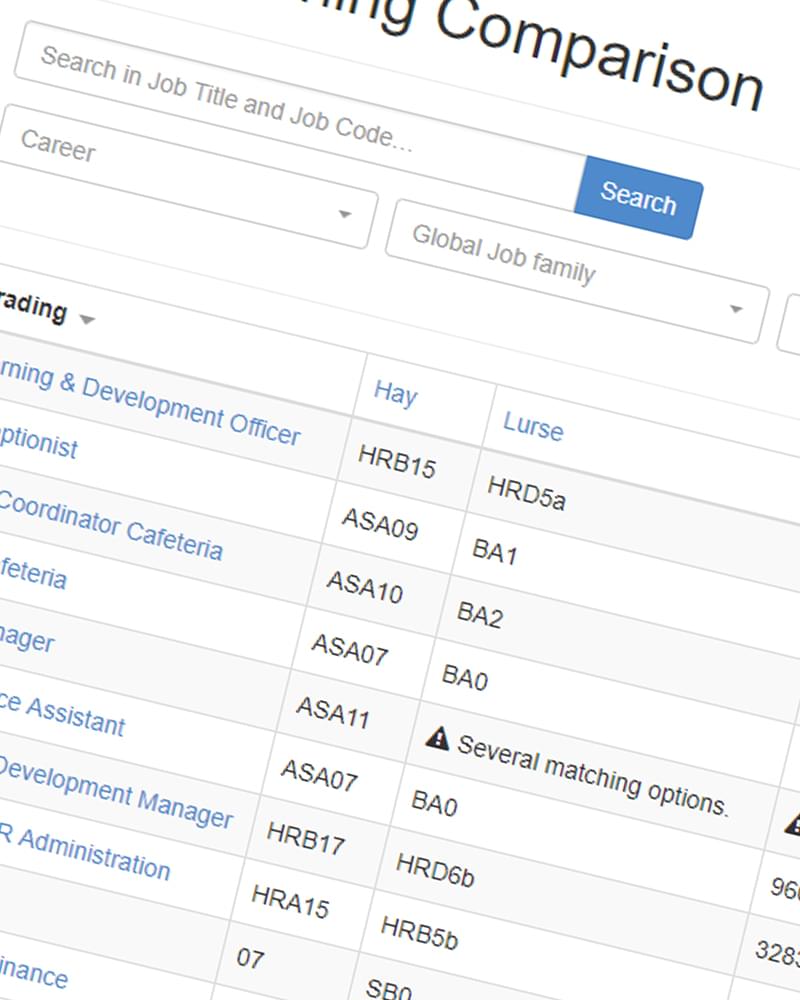800x1000 pixels.
Task: Select ASA07 in the Office Assistant row
Action: pos(319,774)
